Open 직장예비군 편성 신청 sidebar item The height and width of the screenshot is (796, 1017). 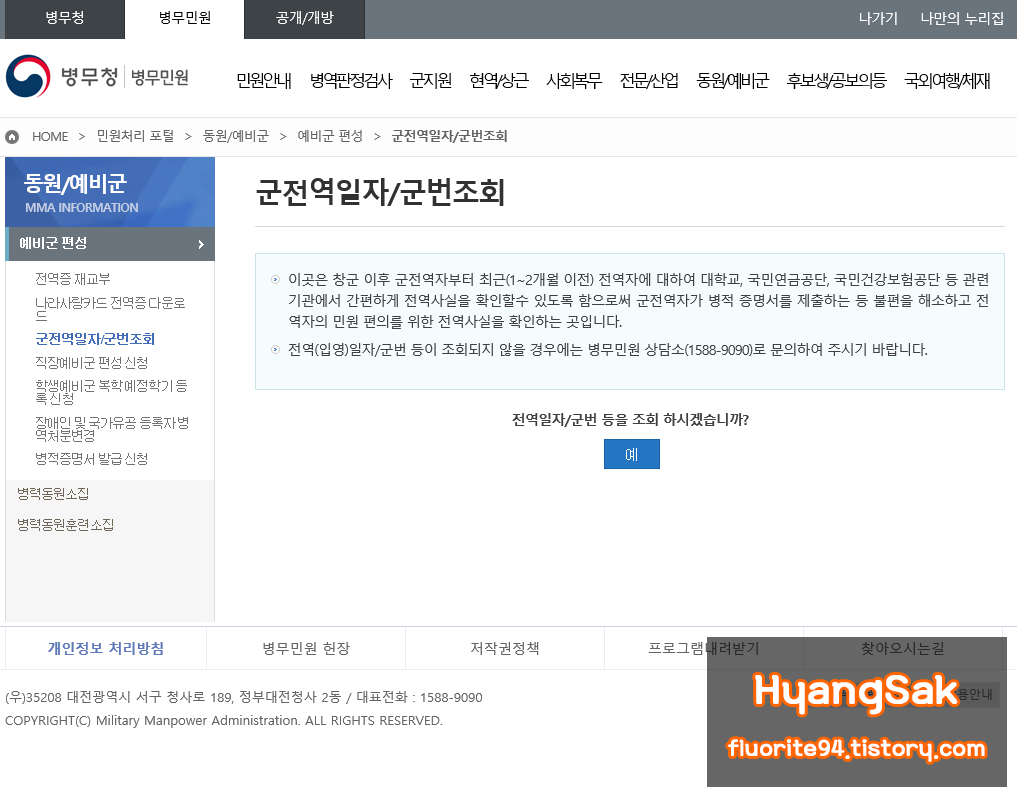91,363
